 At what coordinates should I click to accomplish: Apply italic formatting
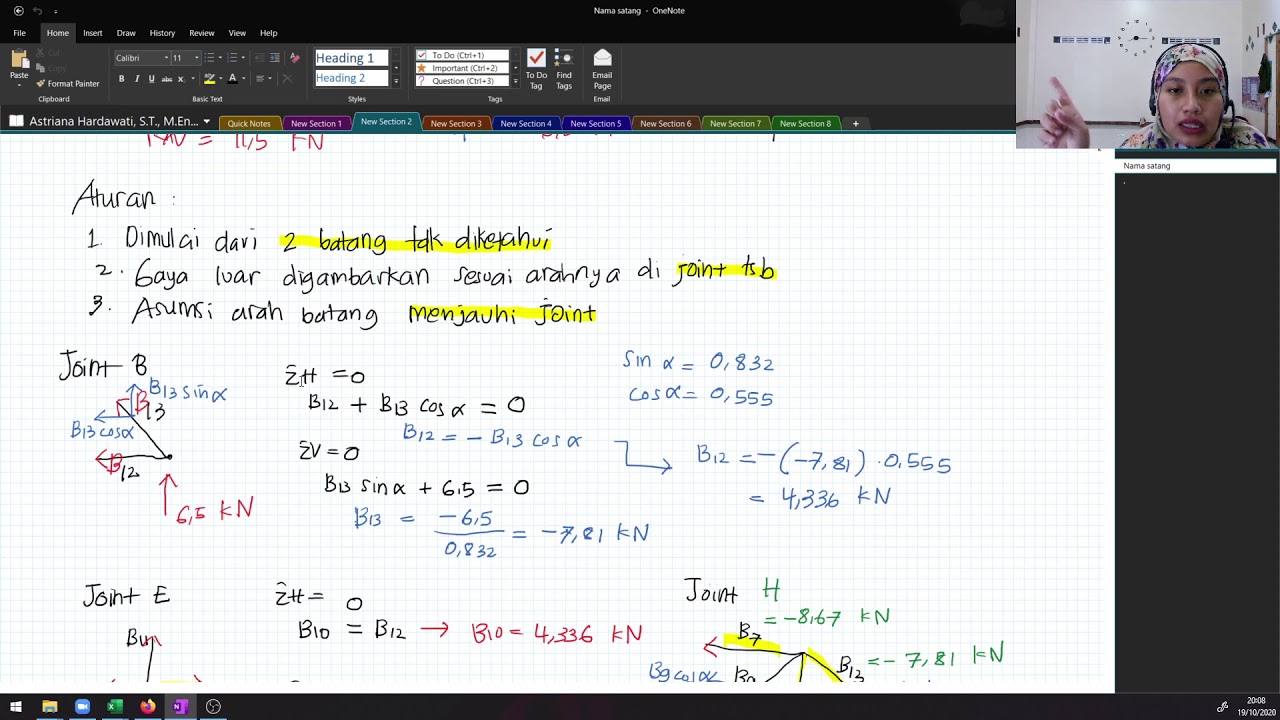click(x=137, y=79)
